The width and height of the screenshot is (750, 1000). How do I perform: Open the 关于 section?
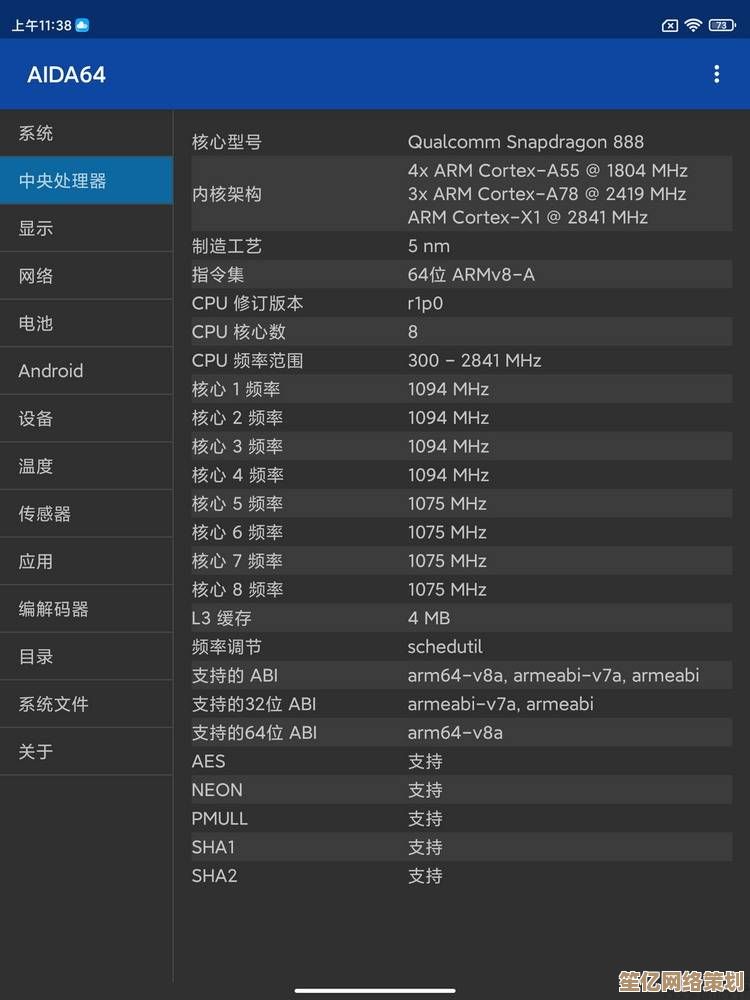point(86,751)
